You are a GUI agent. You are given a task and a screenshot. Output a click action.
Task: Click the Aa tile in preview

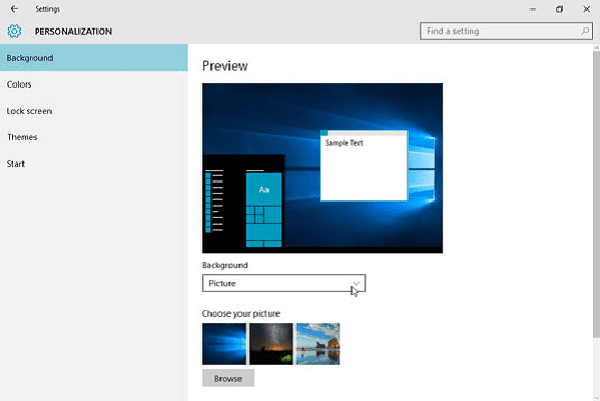click(264, 189)
